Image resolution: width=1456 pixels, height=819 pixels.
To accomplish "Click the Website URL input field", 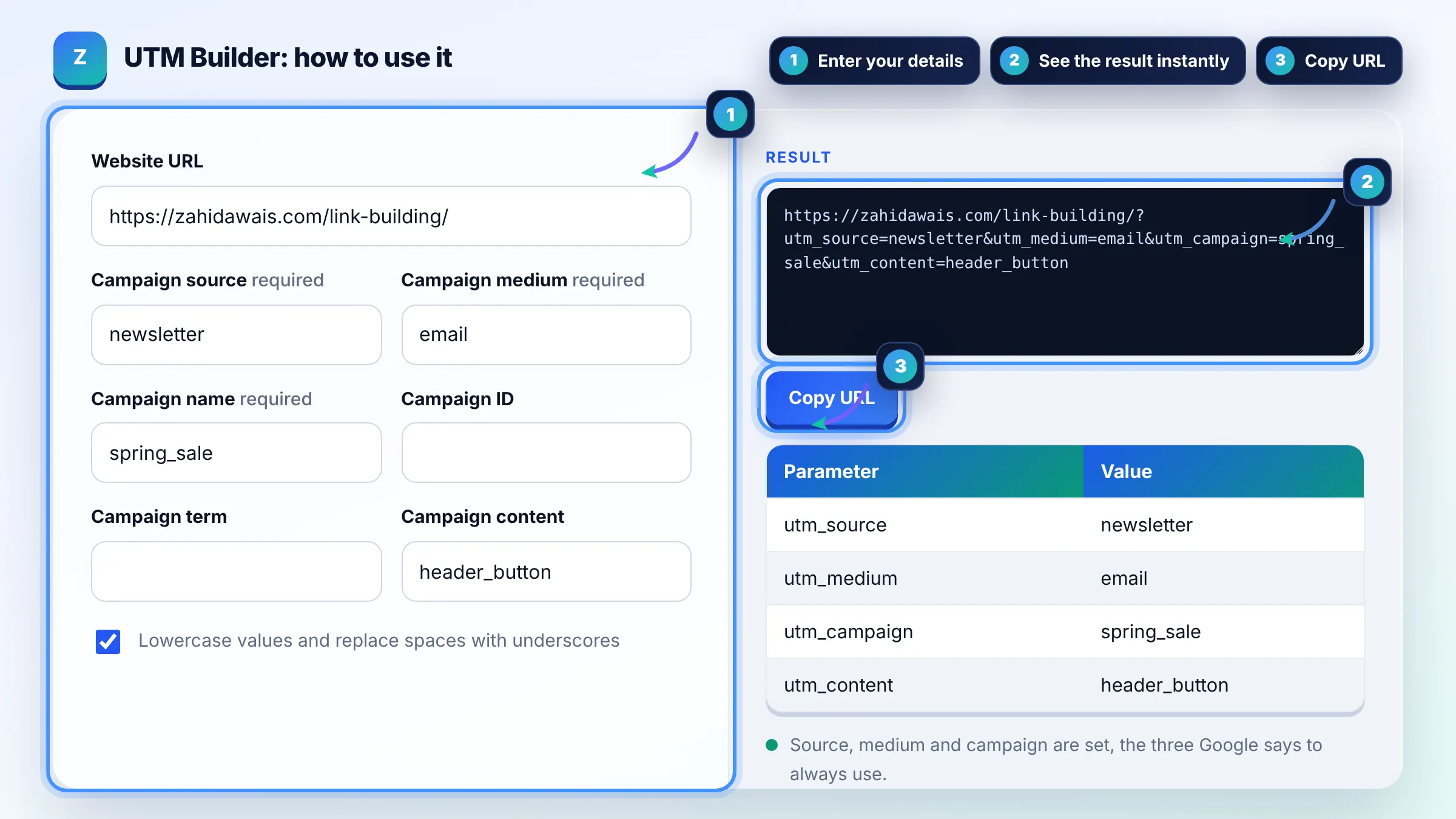I will [x=391, y=216].
